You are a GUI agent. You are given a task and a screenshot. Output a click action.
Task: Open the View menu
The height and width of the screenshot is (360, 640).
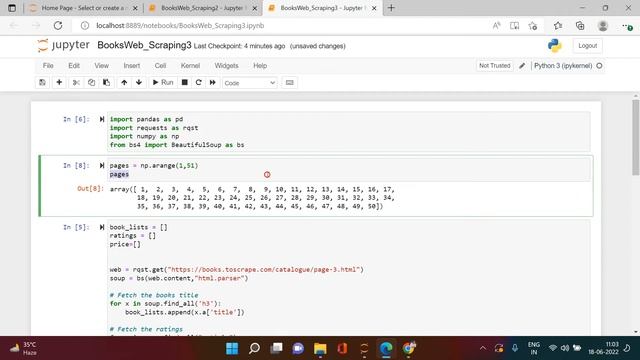(x=102, y=66)
